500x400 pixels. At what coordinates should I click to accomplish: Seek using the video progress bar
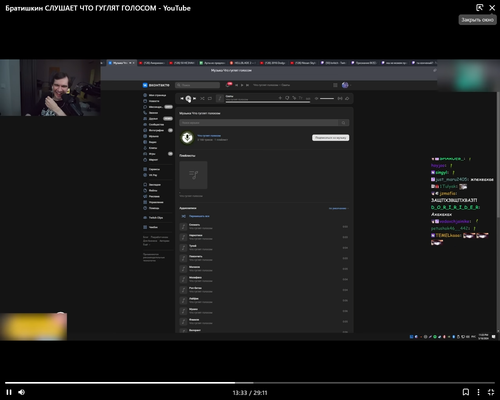(x=250, y=383)
